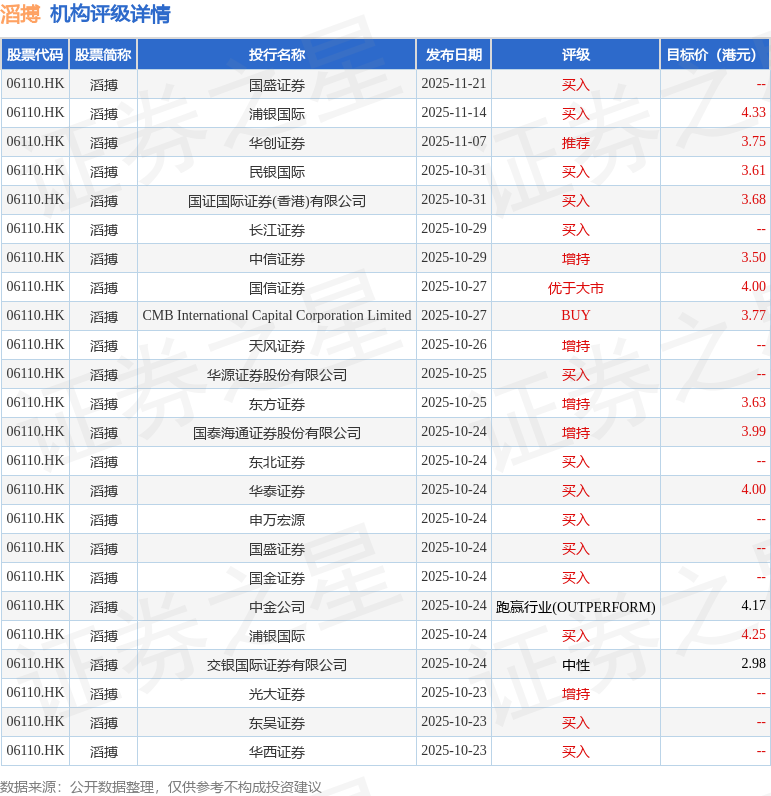The height and width of the screenshot is (796, 771).
Task: Click the 跑赢行业(OUTPERFORM) rating cell
Action: click(x=576, y=607)
